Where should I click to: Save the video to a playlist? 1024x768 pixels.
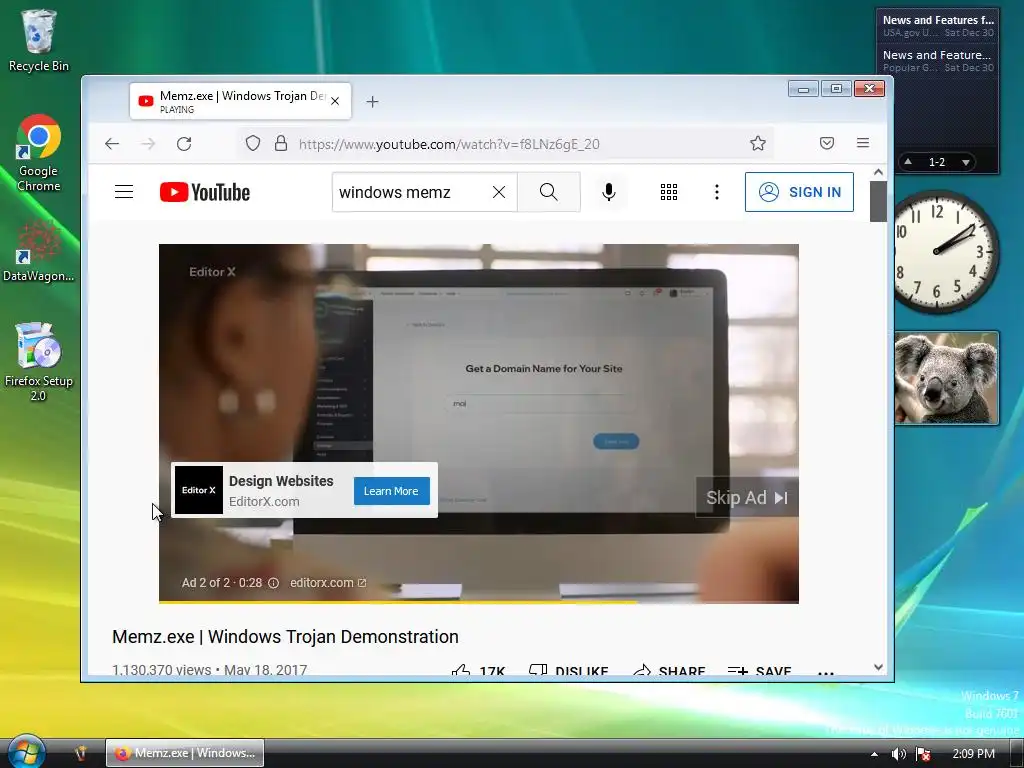click(760, 671)
